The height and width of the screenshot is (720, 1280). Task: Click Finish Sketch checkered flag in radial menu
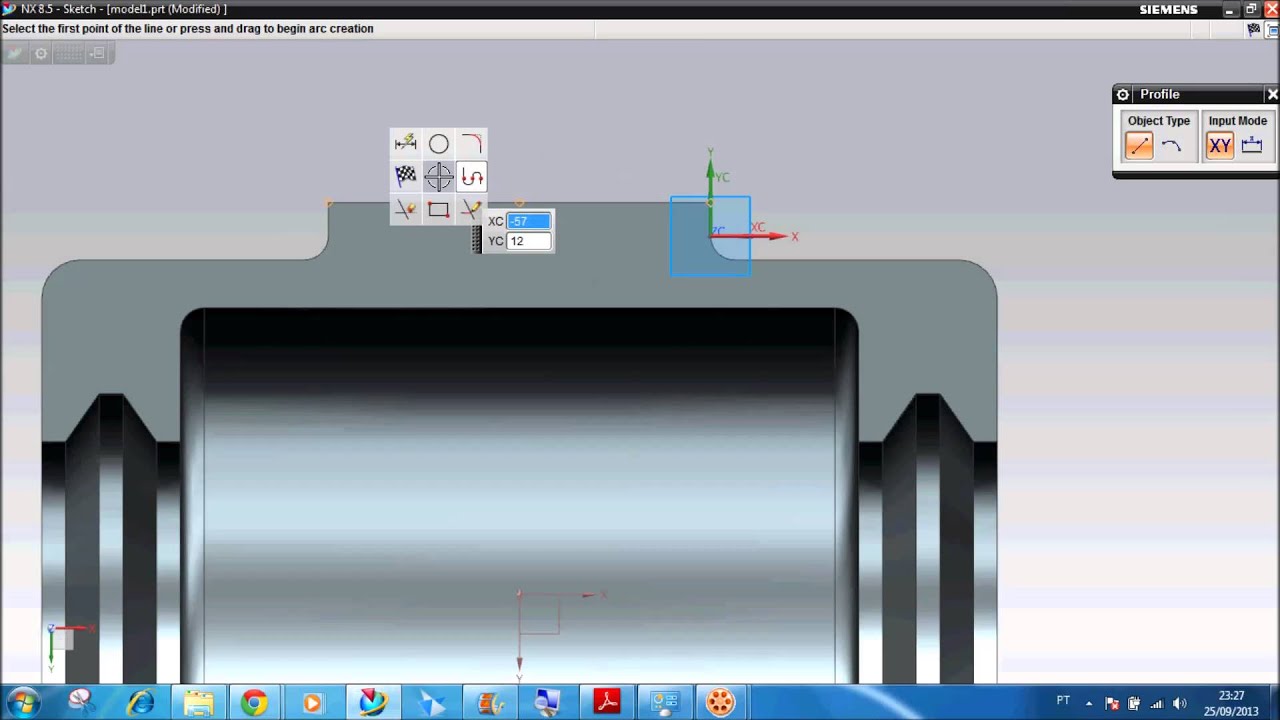coord(405,176)
